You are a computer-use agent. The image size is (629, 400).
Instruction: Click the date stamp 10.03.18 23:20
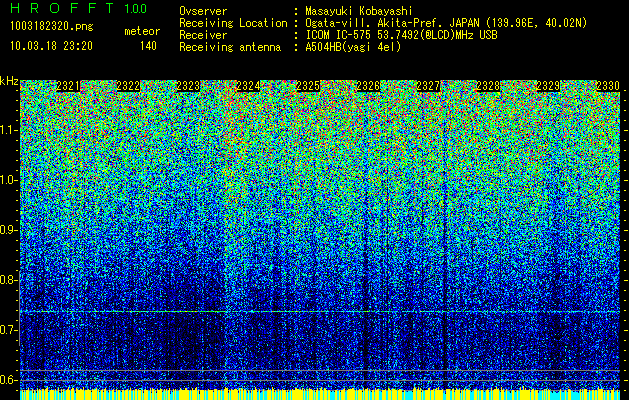coord(51,46)
